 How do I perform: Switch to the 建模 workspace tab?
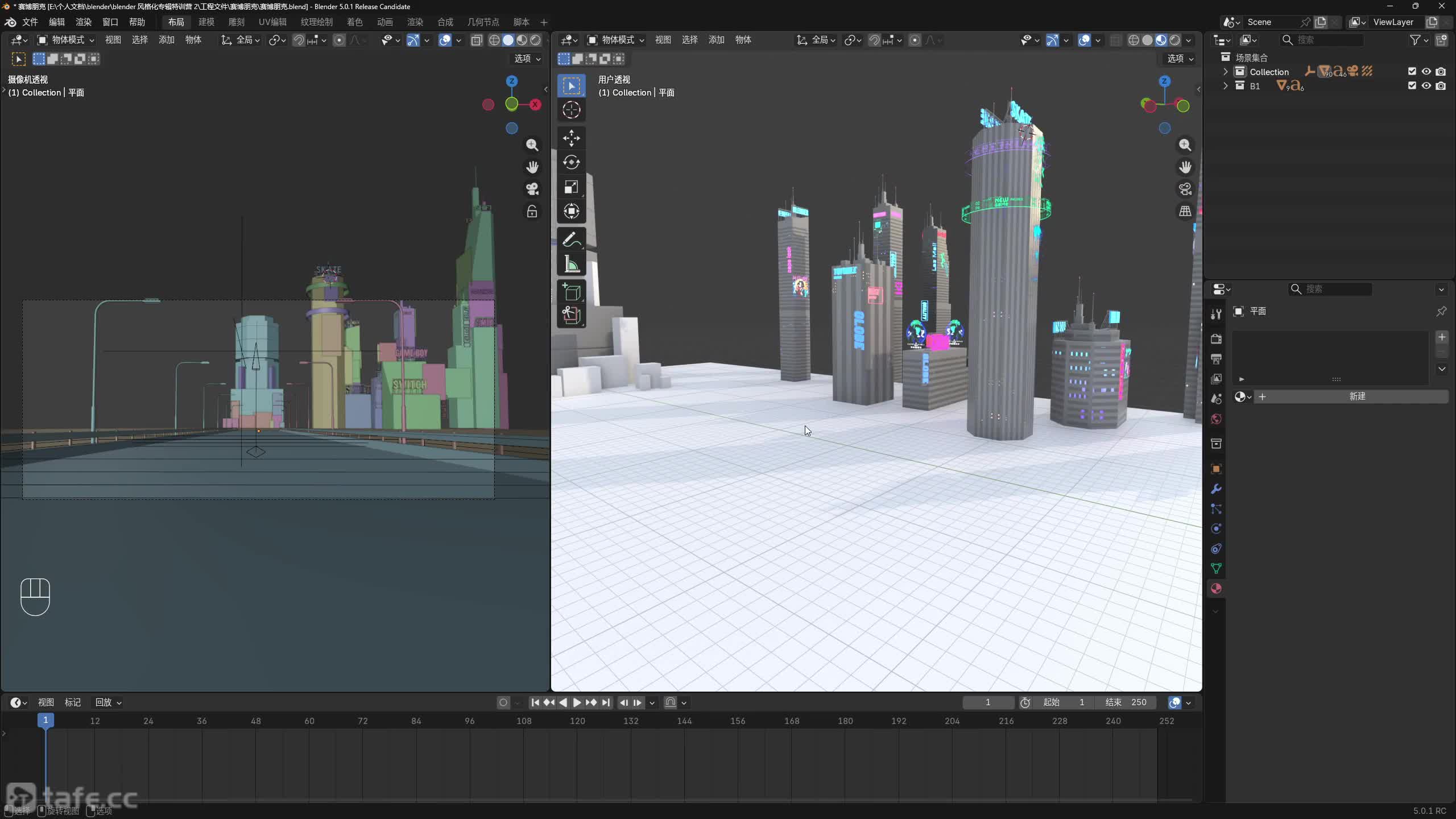pos(206,22)
